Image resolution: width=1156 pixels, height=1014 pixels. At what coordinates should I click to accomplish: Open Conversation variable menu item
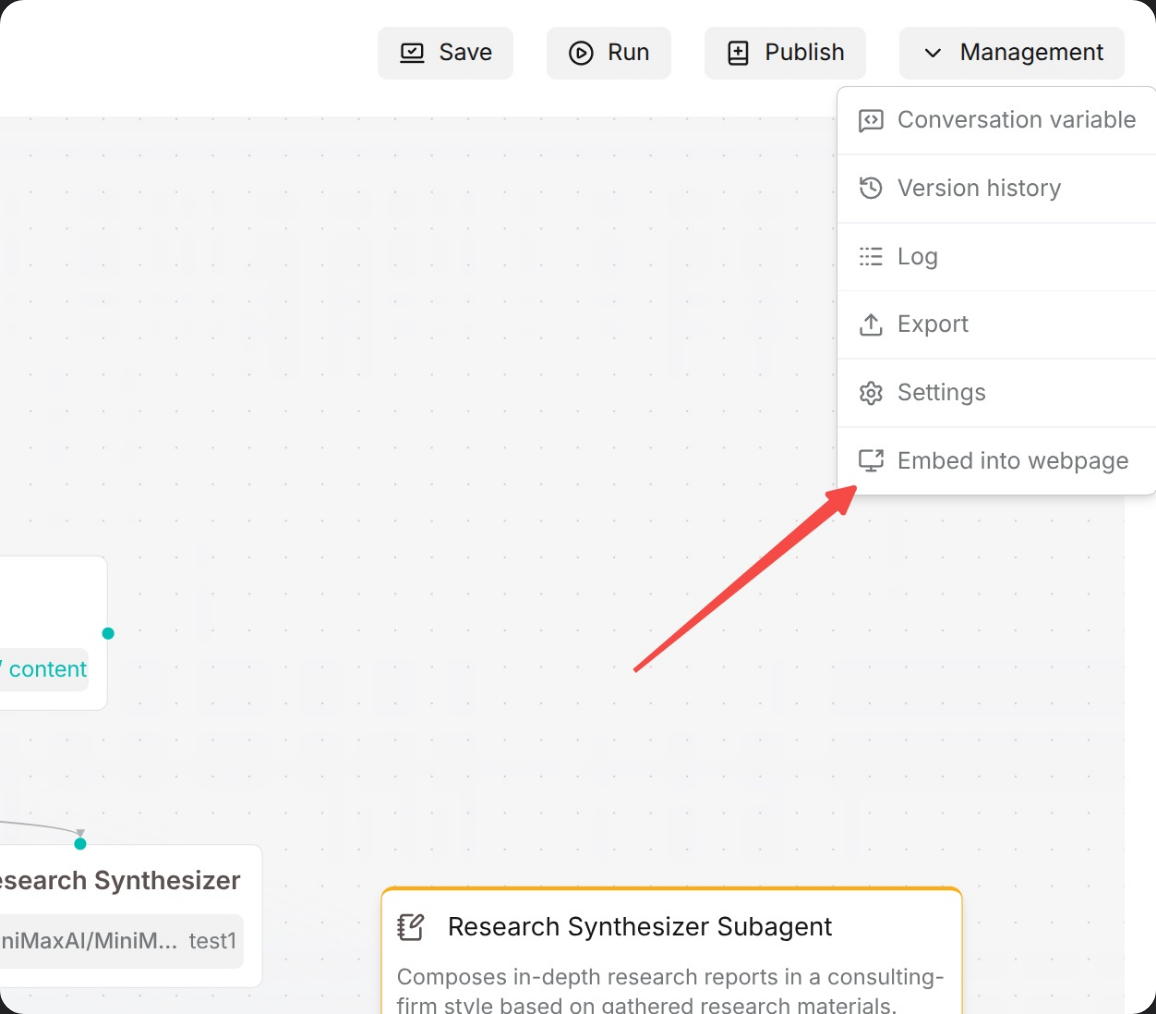(997, 120)
